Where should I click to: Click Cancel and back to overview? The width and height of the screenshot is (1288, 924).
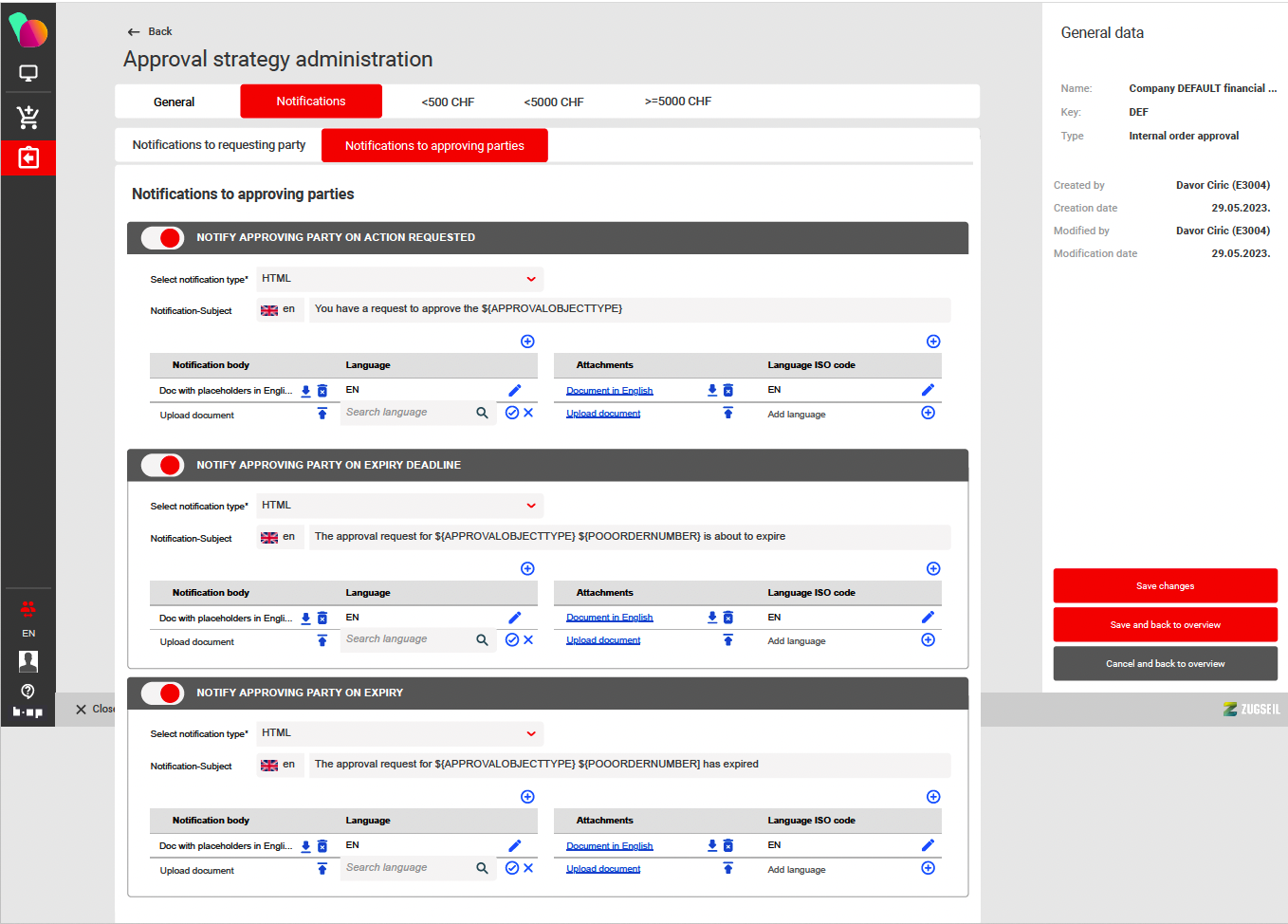[1165, 663]
